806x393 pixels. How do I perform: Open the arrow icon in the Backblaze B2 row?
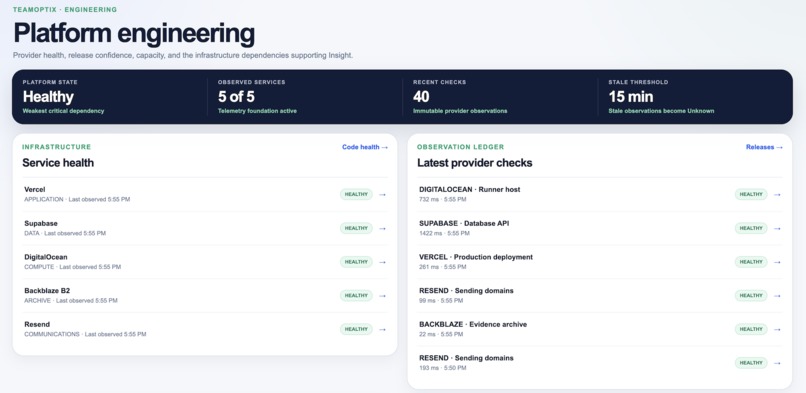(382, 295)
